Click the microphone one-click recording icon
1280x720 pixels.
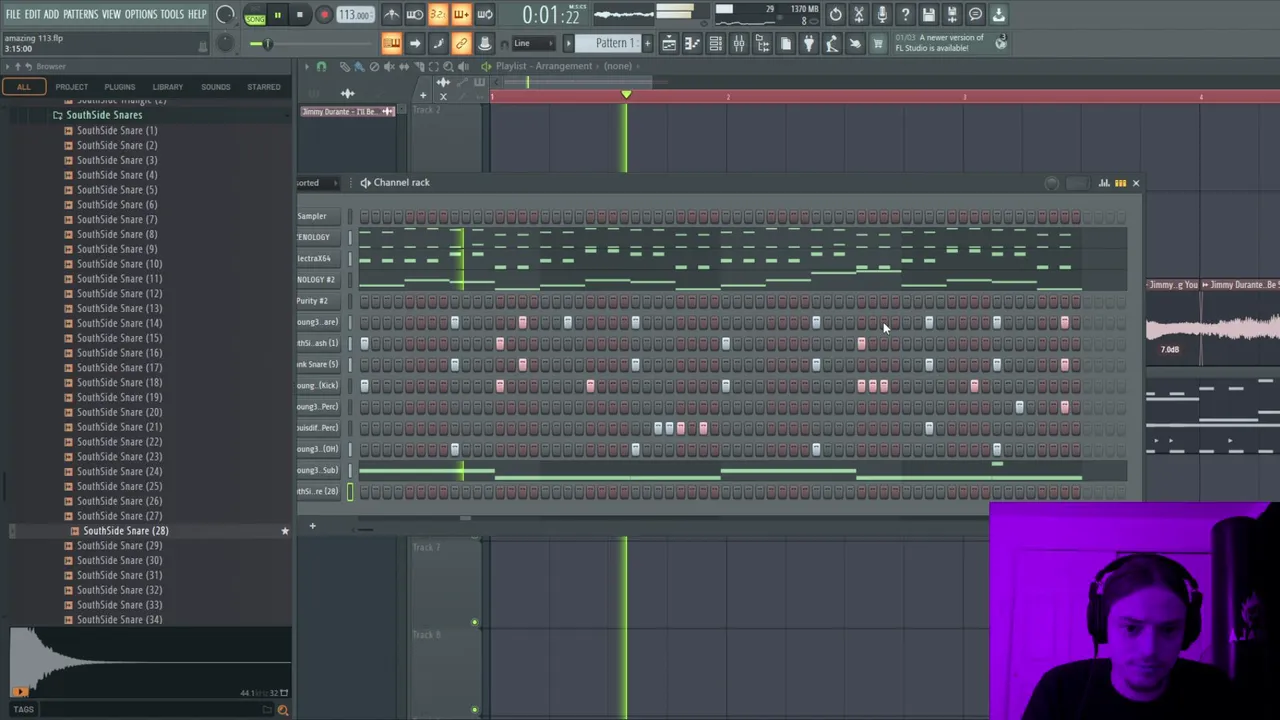point(882,15)
